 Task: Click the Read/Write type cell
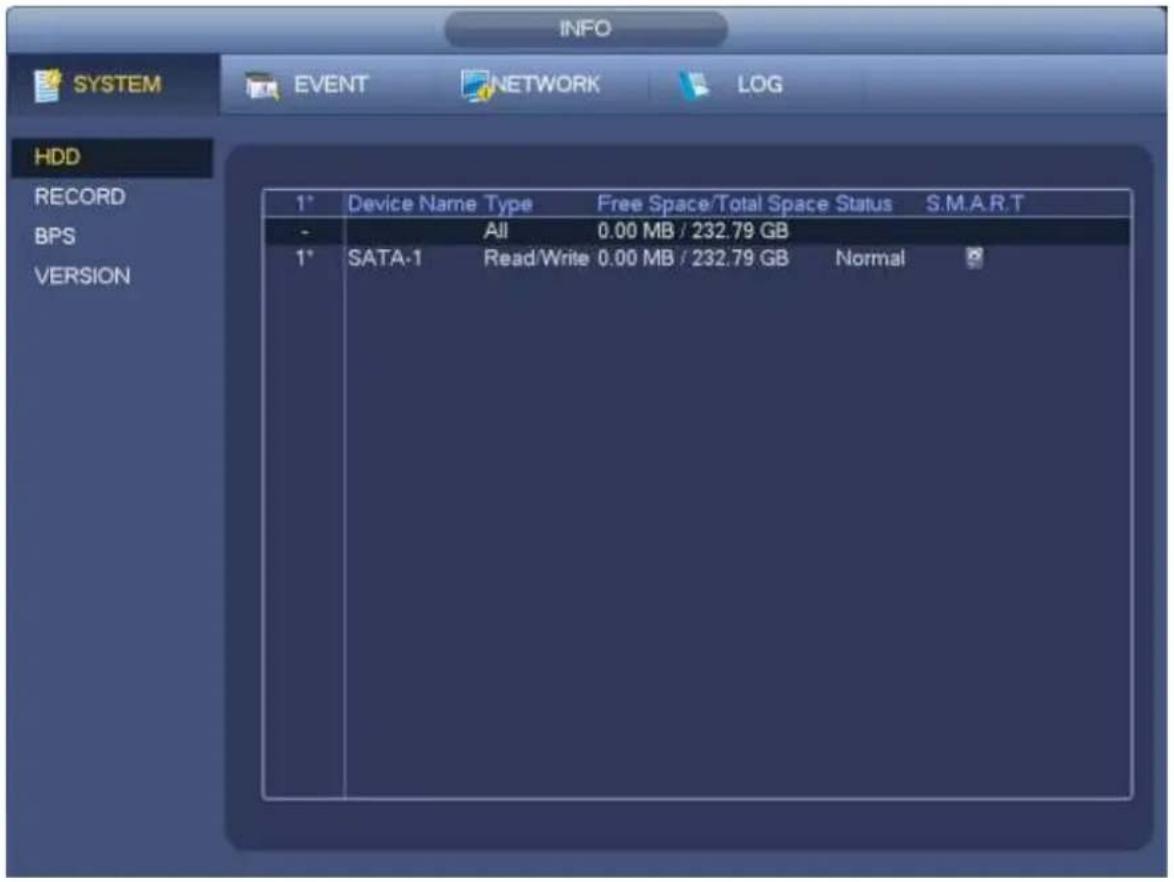pyautogui.click(x=536, y=258)
